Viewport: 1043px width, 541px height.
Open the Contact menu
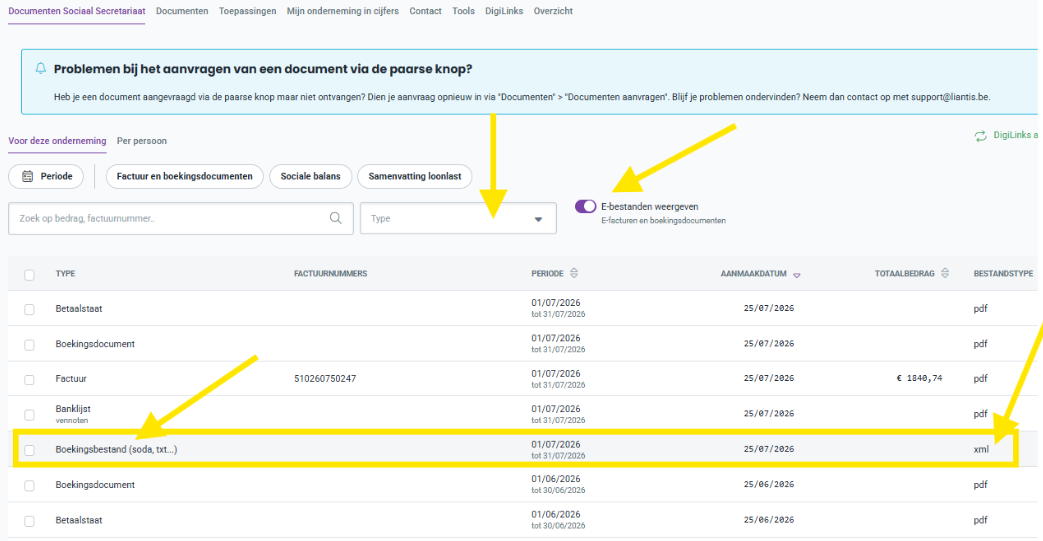click(x=426, y=11)
